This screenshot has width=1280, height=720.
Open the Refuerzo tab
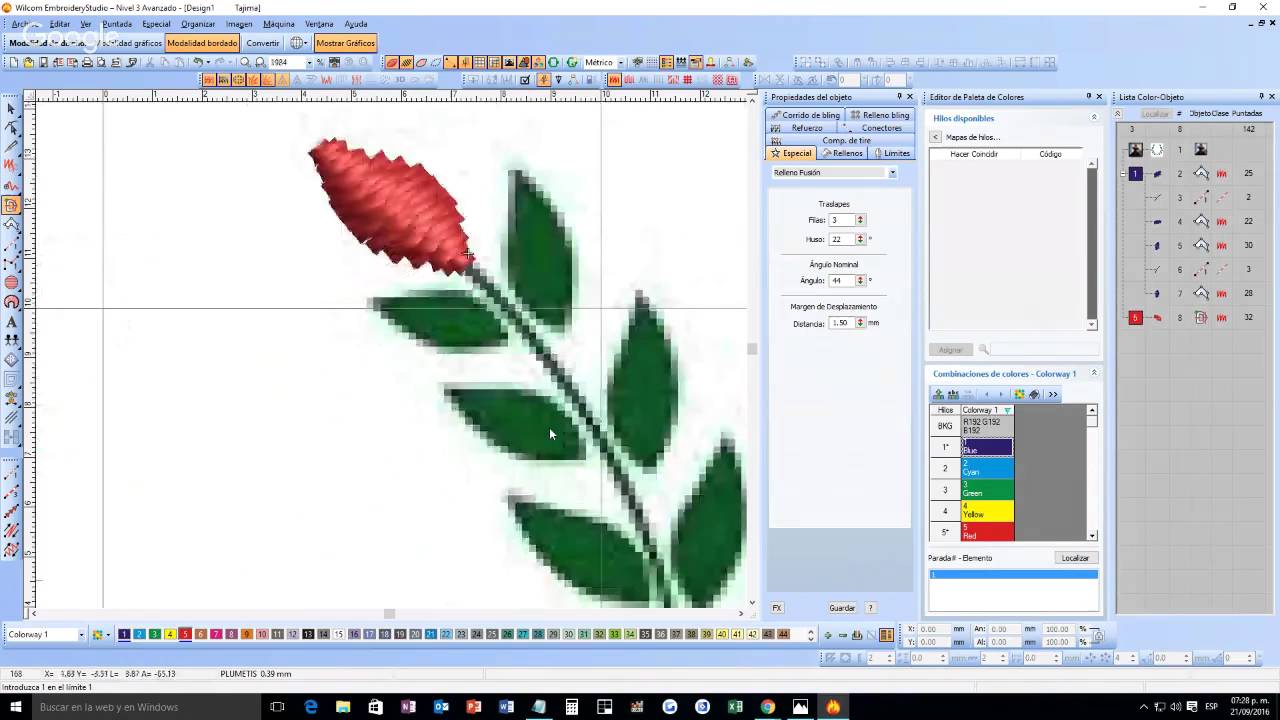click(x=802, y=128)
